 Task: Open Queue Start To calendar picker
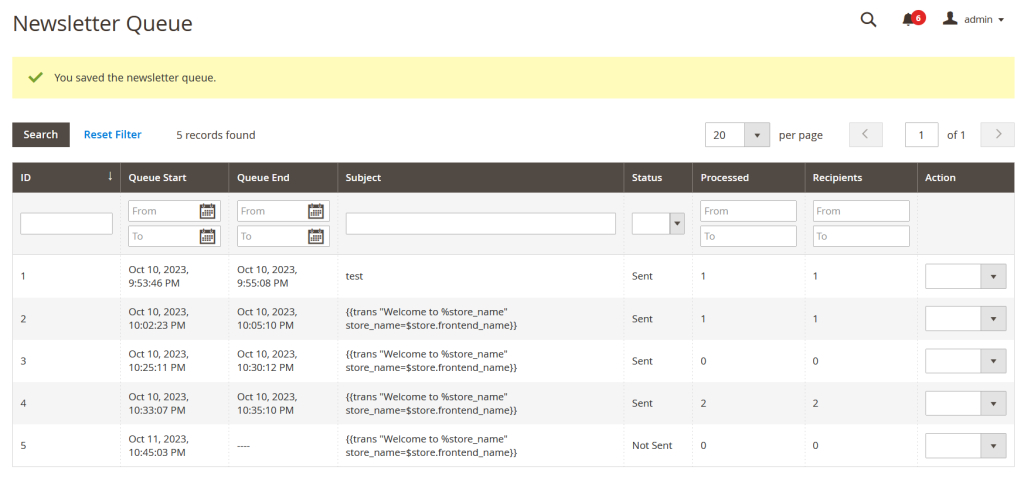click(208, 236)
